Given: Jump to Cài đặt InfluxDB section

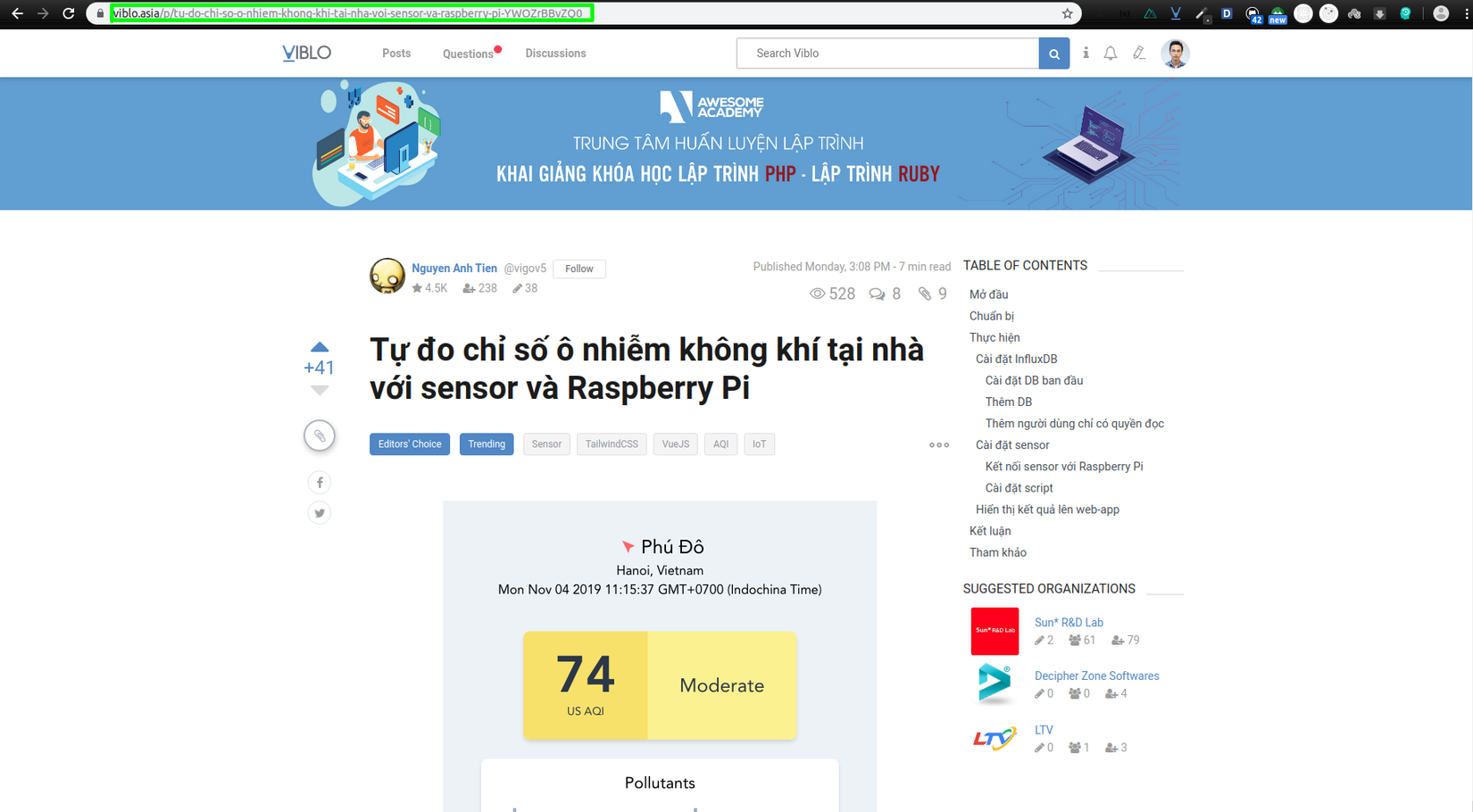Looking at the screenshot, I should point(1016,359).
